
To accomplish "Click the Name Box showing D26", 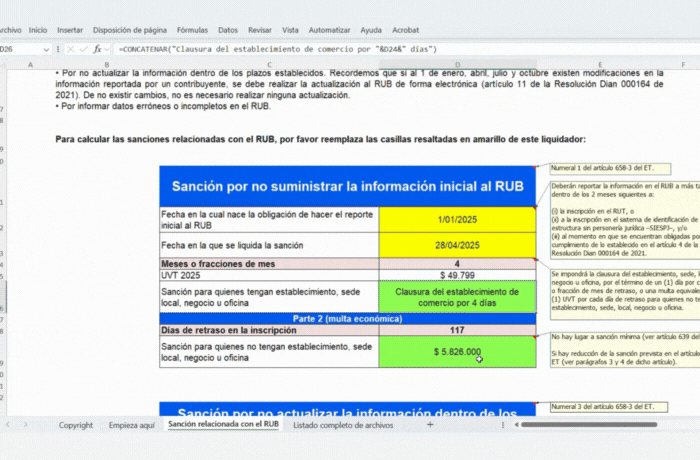I will [x=20, y=49].
